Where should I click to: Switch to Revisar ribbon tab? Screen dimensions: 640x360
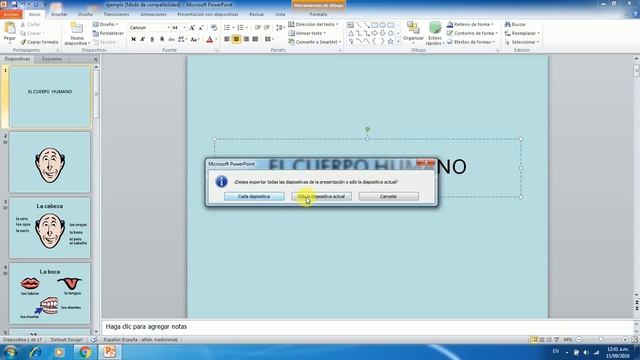(x=256, y=14)
